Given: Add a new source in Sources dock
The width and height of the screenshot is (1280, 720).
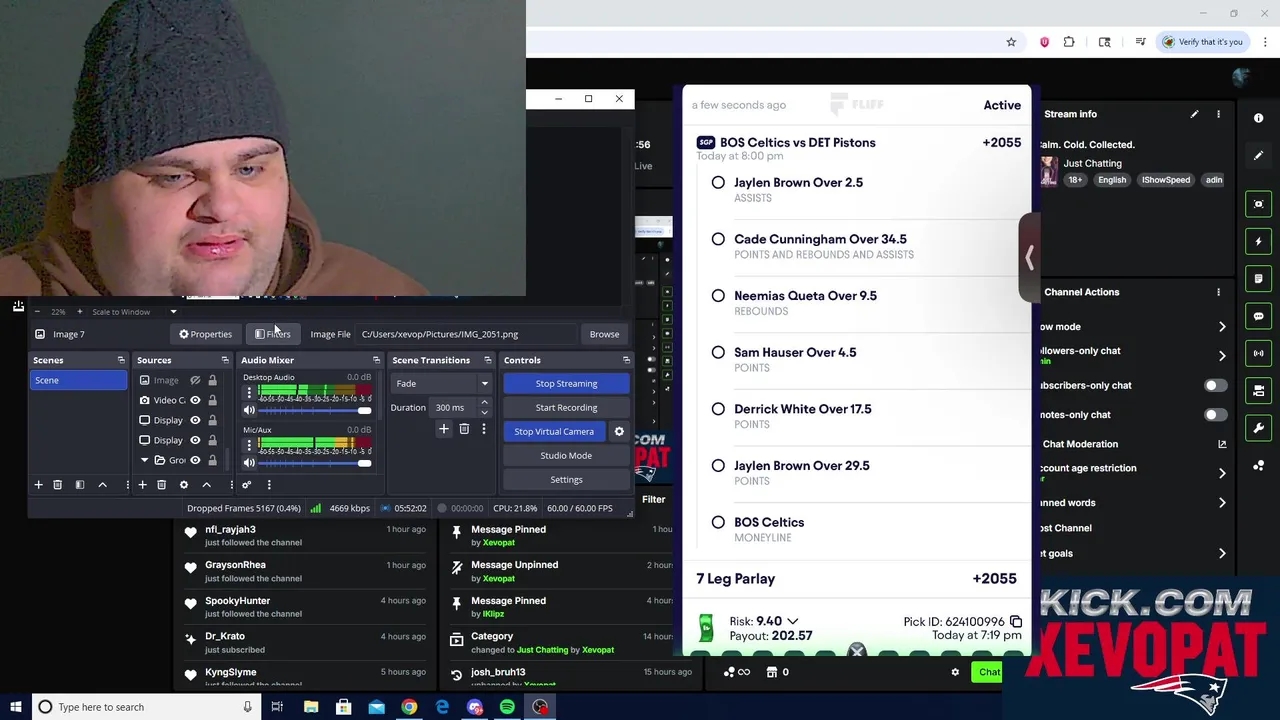Looking at the screenshot, I should click(x=142, y=485).
